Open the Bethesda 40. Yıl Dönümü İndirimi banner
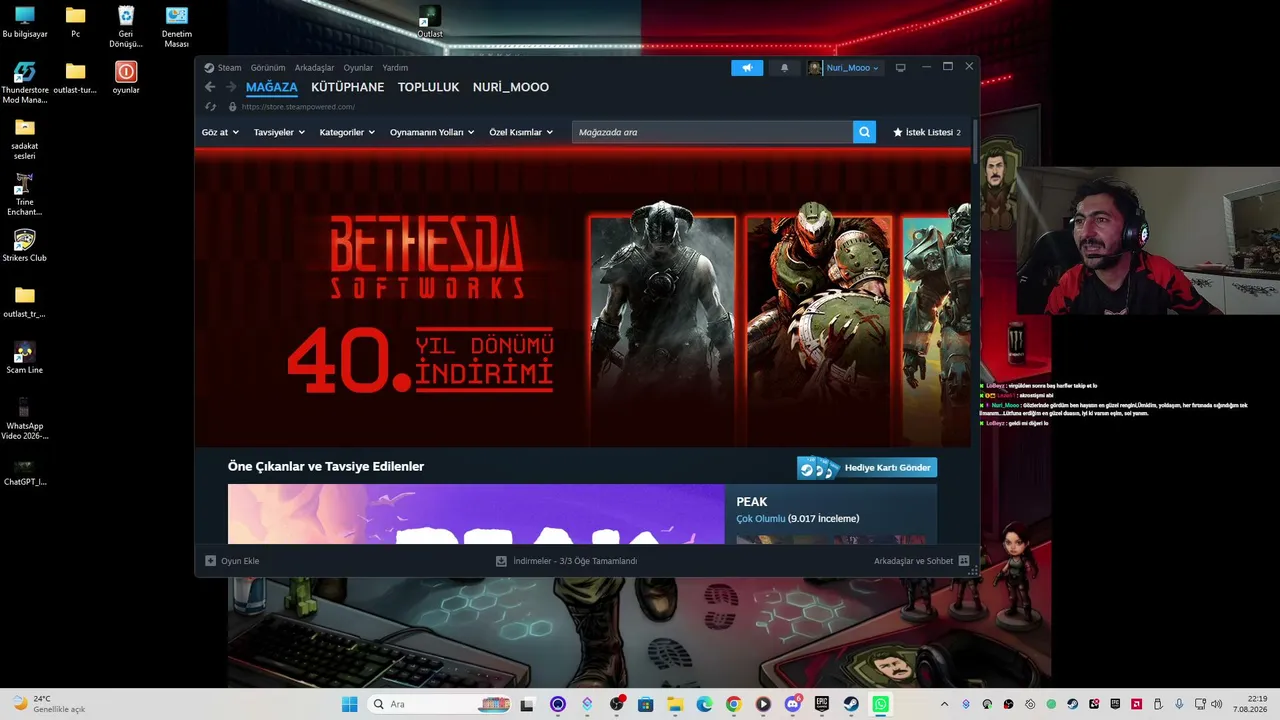 tap(582, 298)
